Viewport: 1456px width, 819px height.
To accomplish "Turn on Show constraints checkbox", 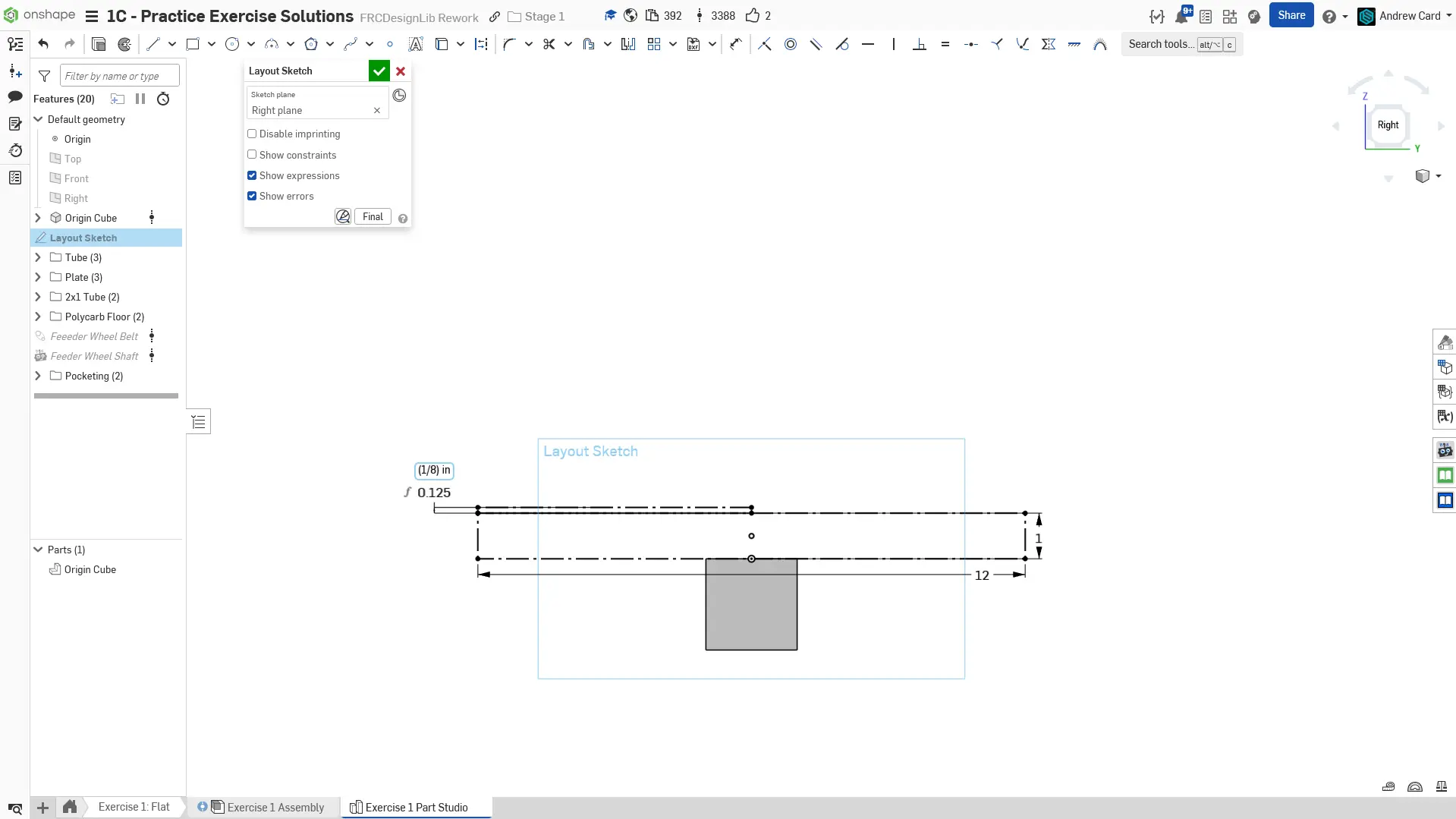I will 252,154.
